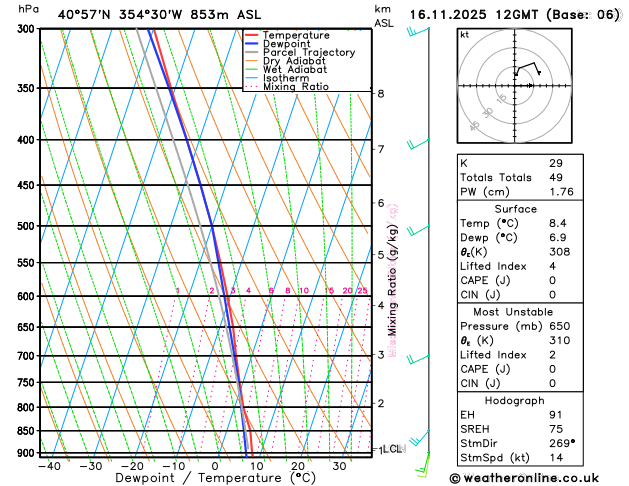Click the K index value '29'

(556, 163)
